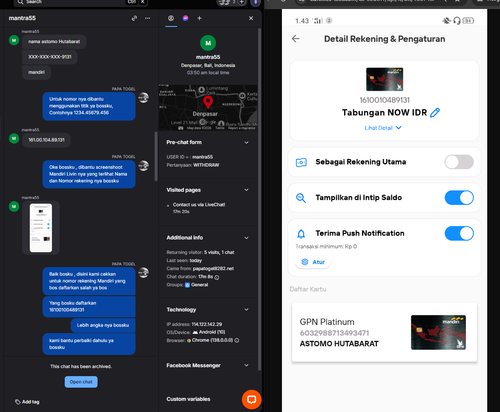This screenshot has height=412, width=500.
Task: Open the screenshot thumbnail sent by mantra55
Action: (x=41, y=228)
